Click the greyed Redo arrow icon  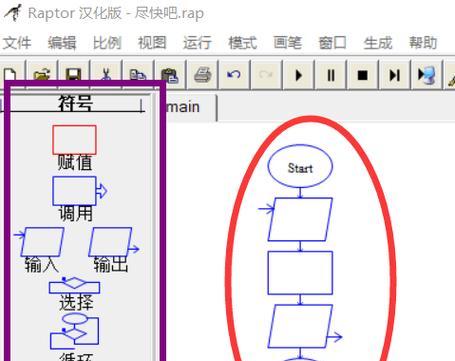click(266, 75)
